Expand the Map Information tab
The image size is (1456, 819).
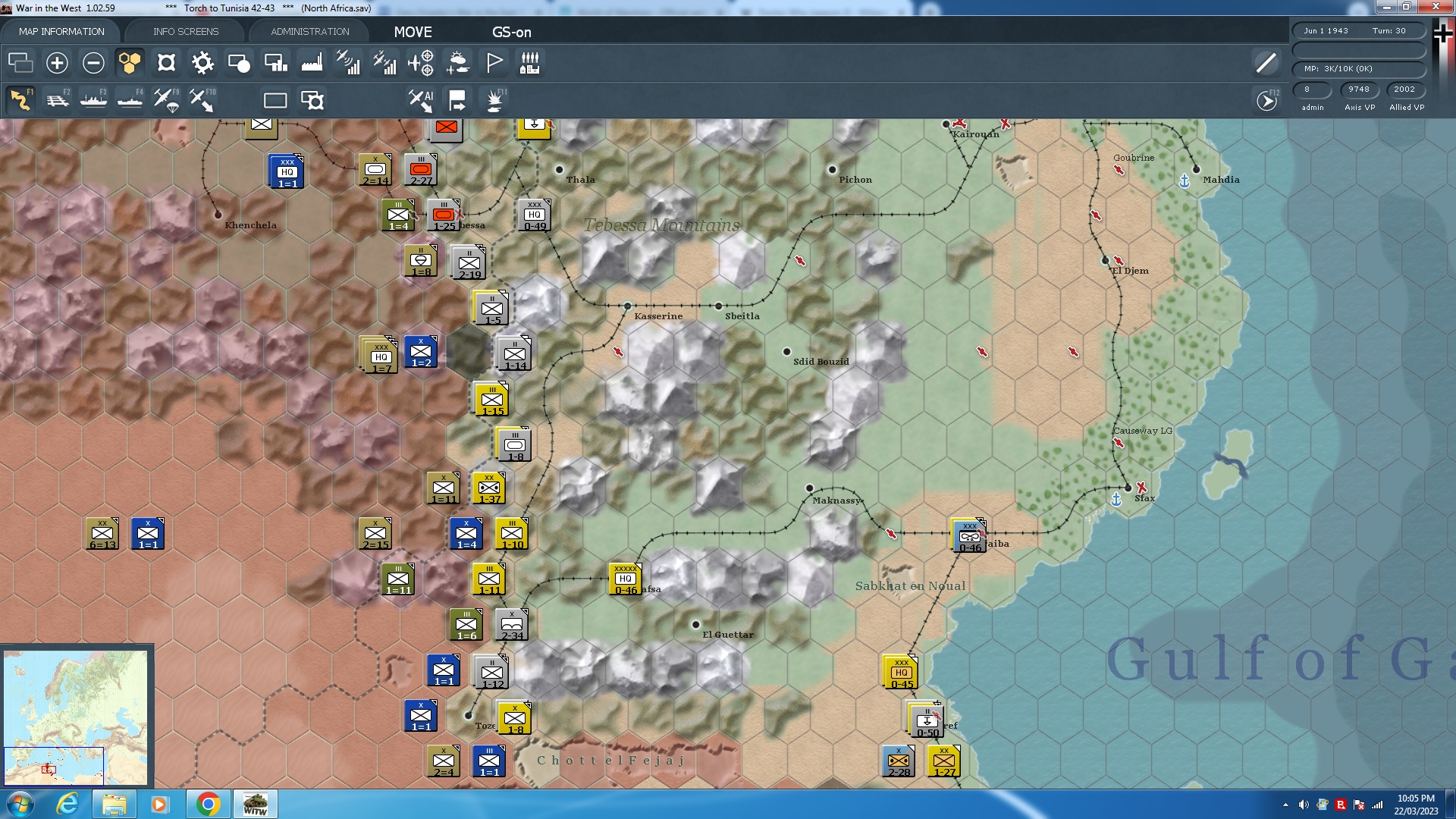[x=61, y=32]
